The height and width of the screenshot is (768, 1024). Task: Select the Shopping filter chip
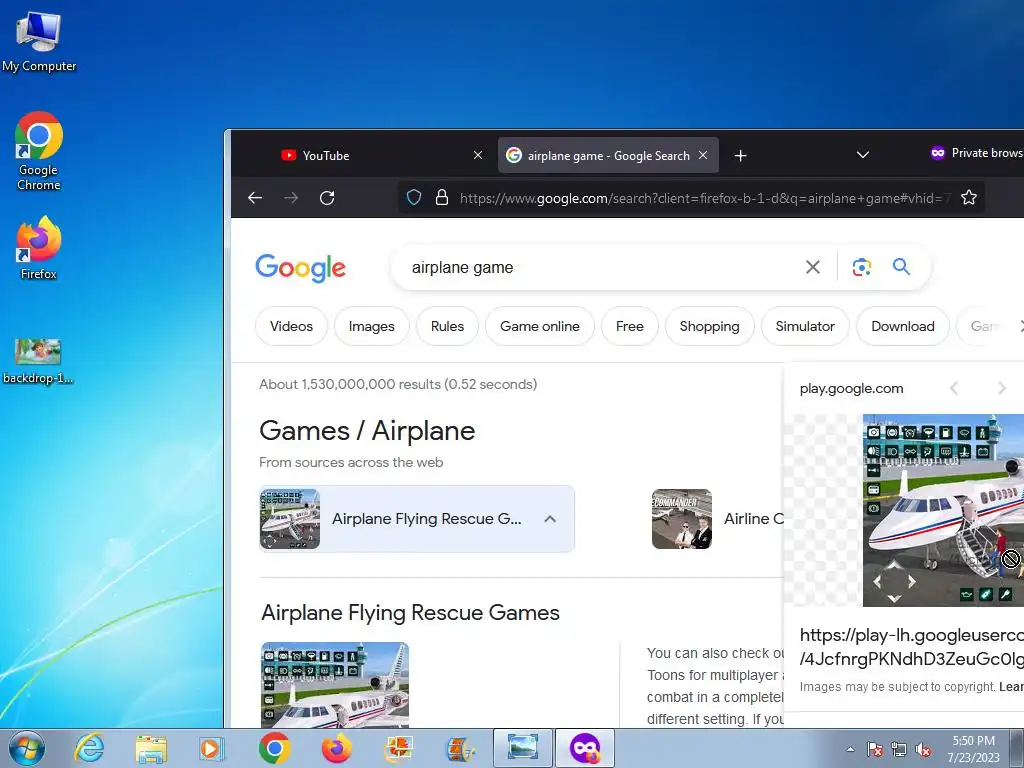(x=709, y=326)
